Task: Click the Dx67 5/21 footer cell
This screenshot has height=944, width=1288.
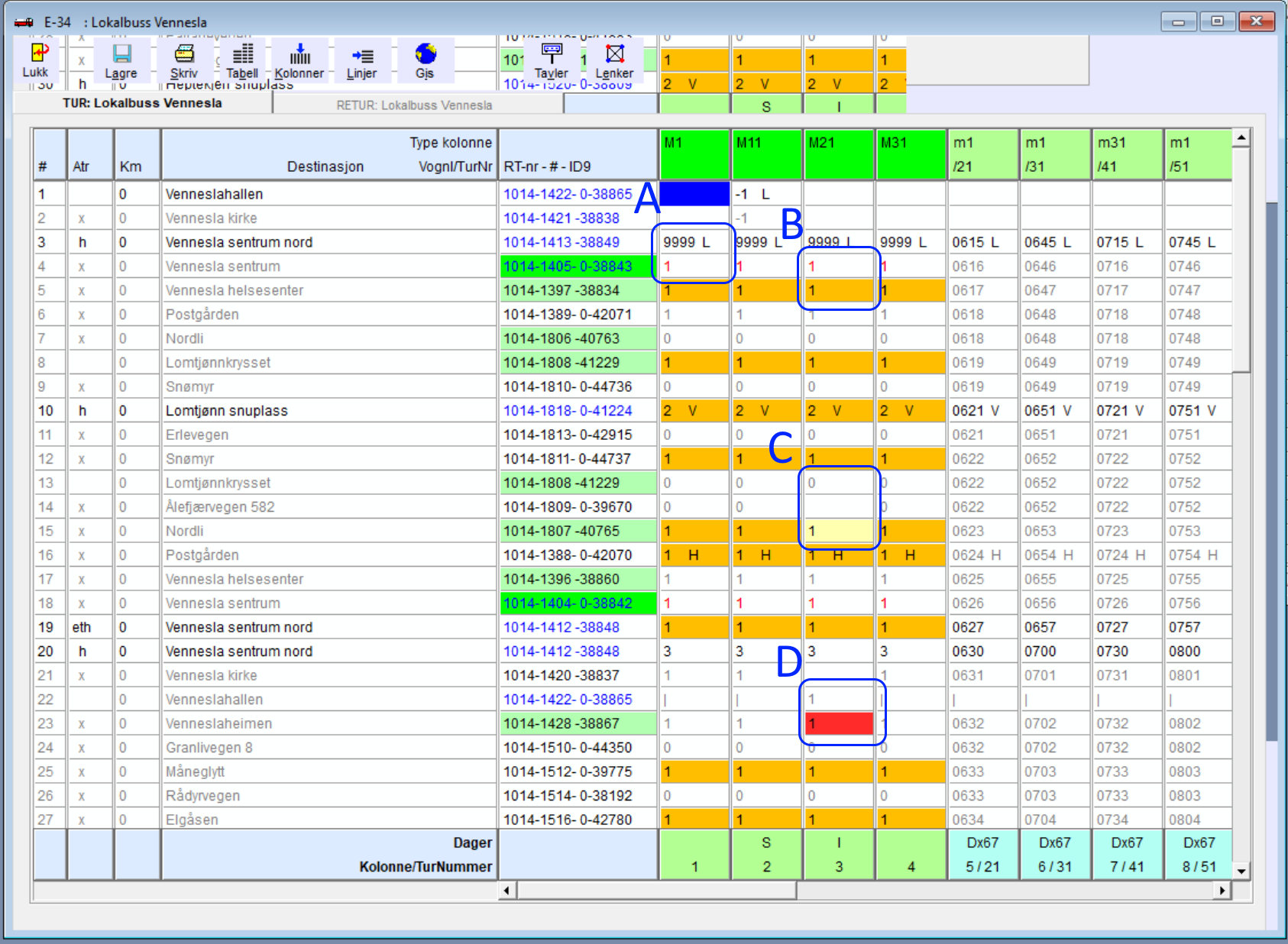Action: point(982,855)
